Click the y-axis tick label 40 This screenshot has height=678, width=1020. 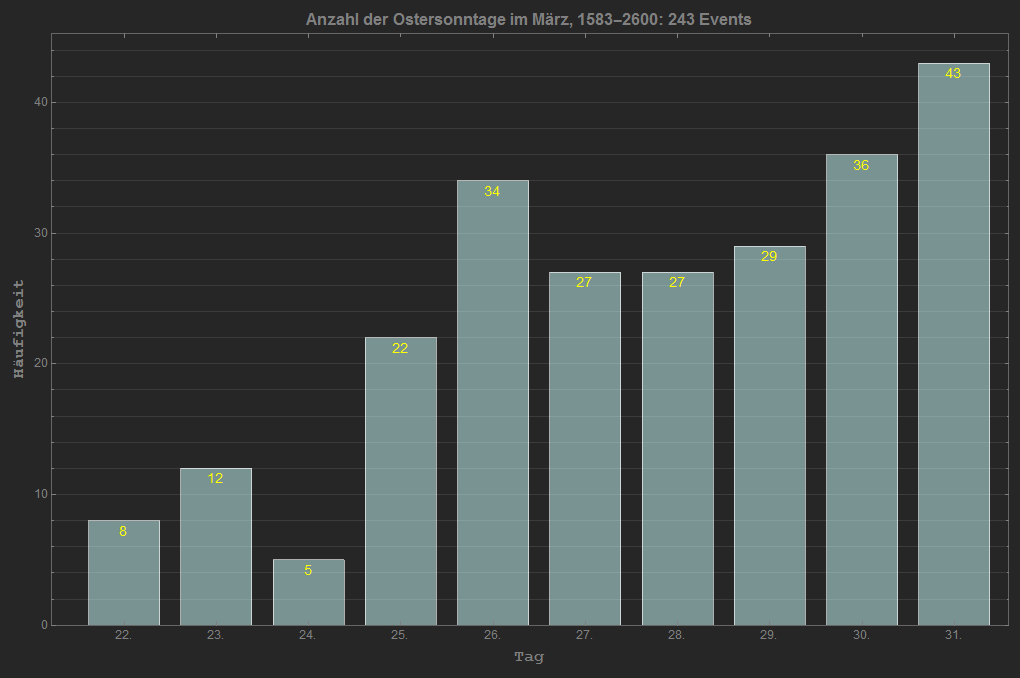(x=41, y=102)
